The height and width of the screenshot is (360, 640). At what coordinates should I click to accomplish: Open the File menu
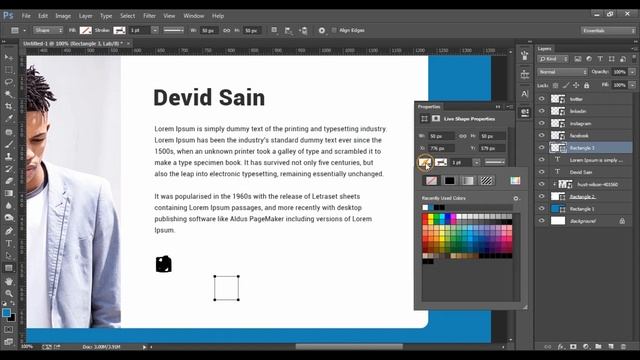[x=26, y=16]
